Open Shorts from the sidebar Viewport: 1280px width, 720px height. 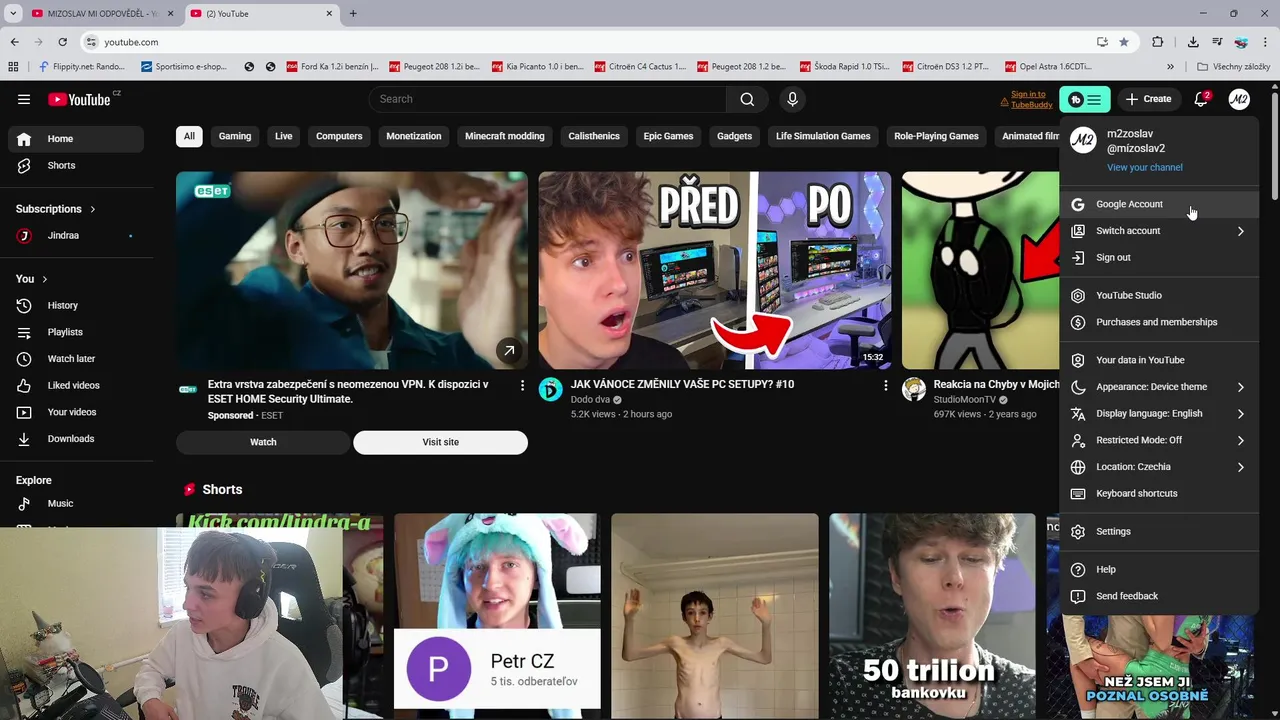(x=75, y=165)
